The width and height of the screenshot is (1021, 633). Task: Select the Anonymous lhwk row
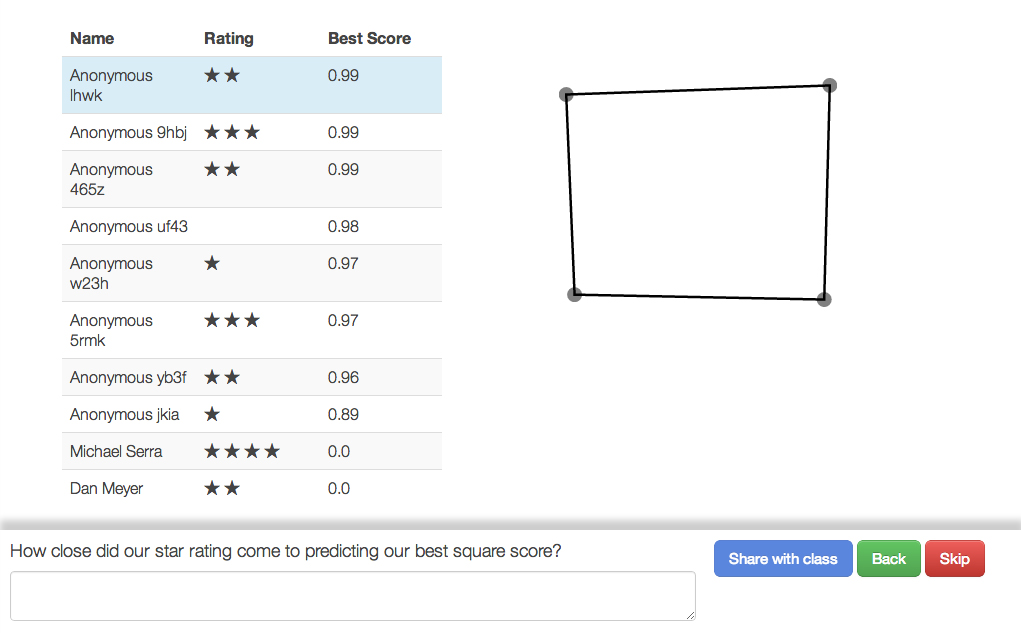coord(251,85)
